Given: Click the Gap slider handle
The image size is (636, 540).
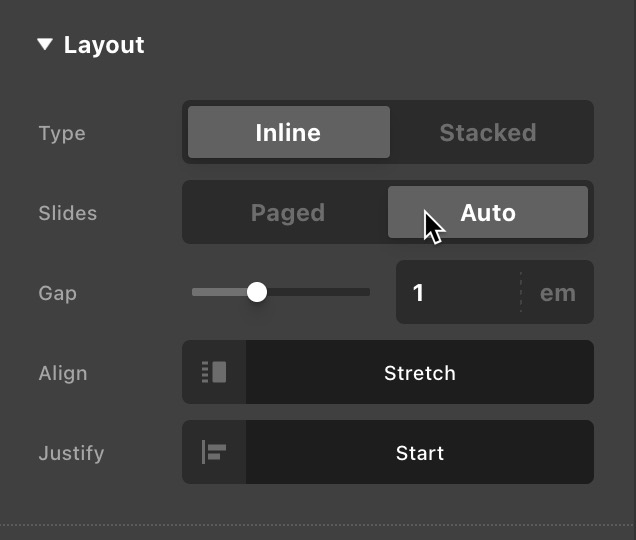Looking at the screenshot, I should [x=257, y=292].
